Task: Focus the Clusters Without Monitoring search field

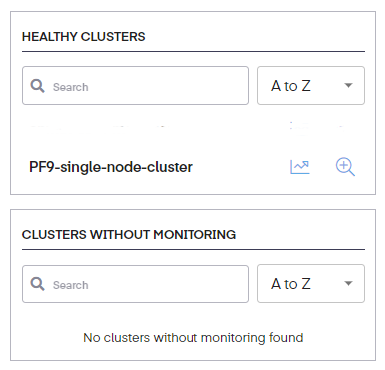Action: coord(135,284)
